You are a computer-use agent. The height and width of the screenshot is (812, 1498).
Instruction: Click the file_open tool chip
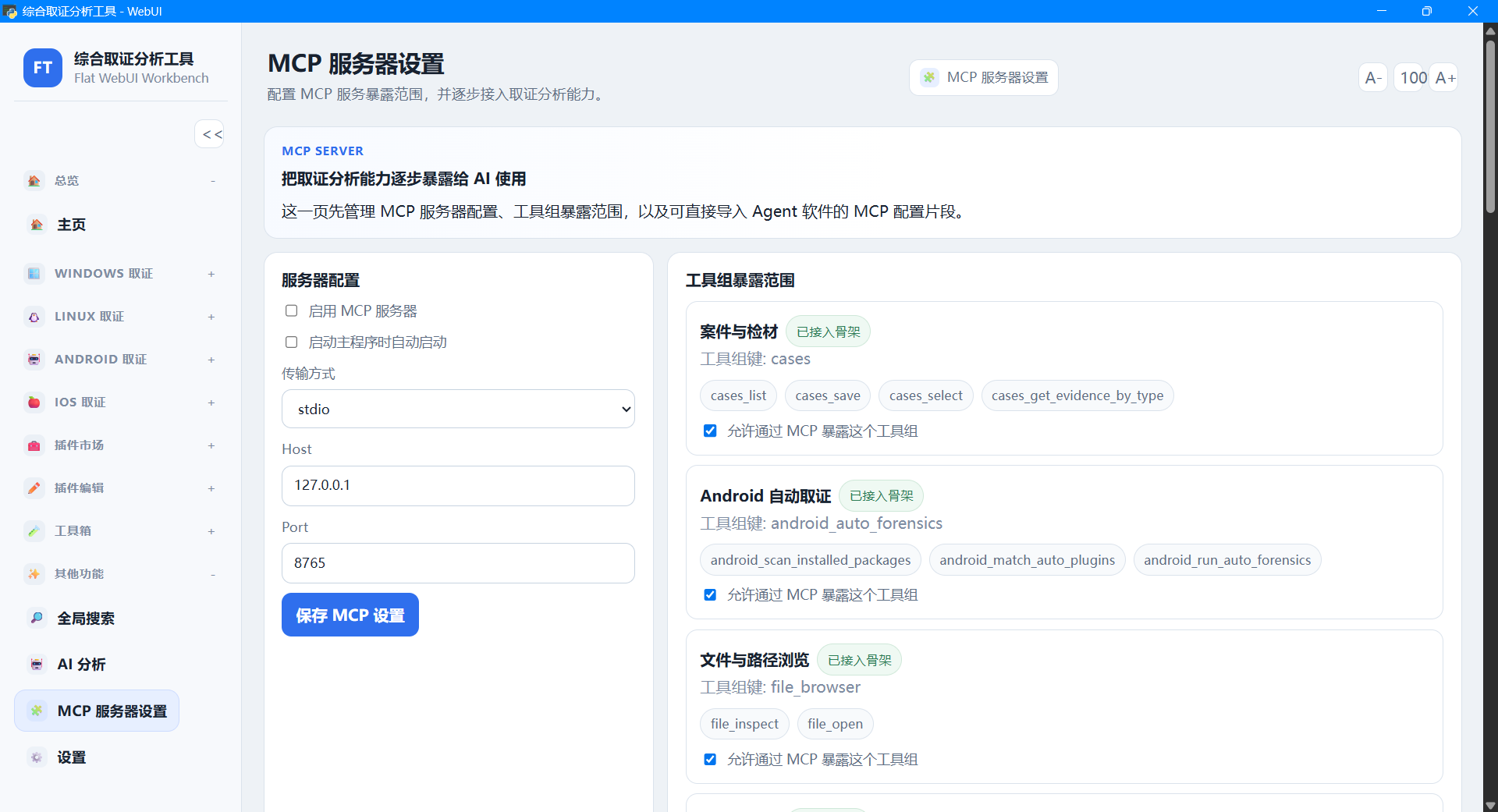(x=835, y=724)
